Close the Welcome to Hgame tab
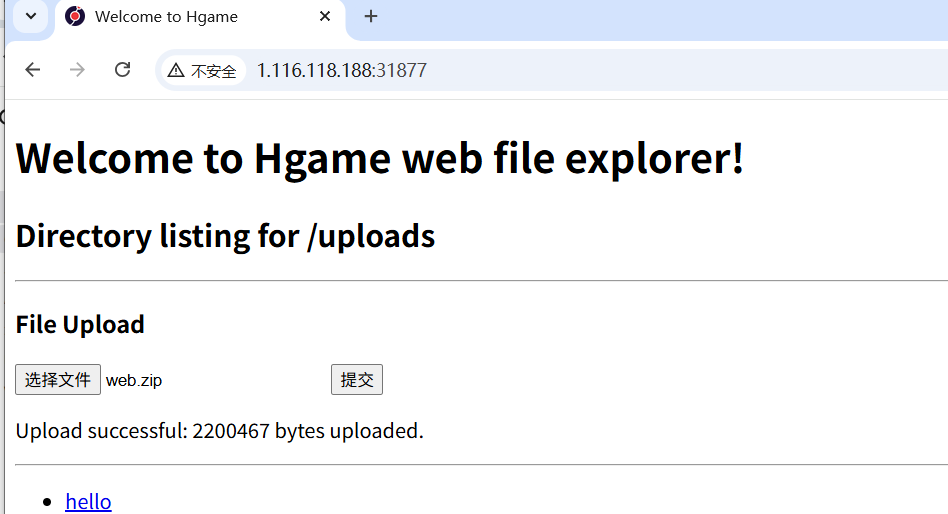 pos(325,16)
